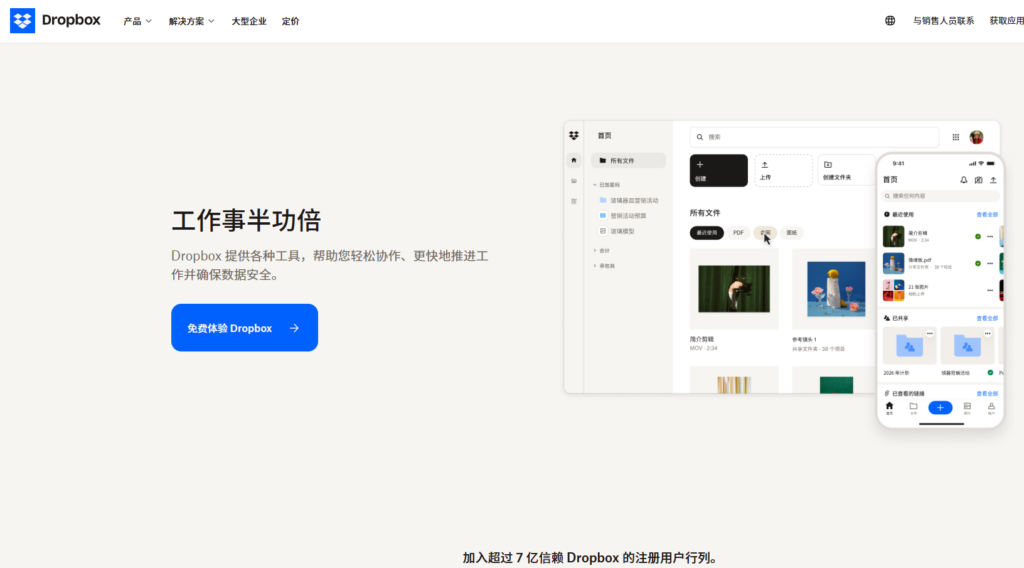Tap the files folder tab in phone bar
The image size is (1024, 568).
(x=914, y=408)
